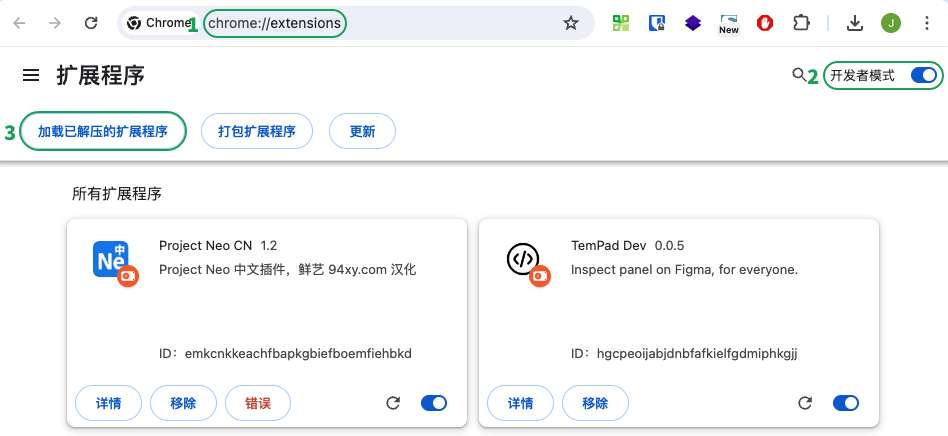This screenshot has height=436, width=948.
Task: Open the purple diamond extension icon
Action: [693, 23]
